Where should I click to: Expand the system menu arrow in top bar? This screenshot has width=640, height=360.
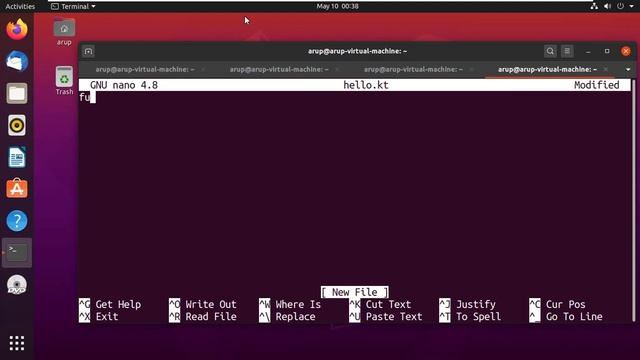[631, 6]
